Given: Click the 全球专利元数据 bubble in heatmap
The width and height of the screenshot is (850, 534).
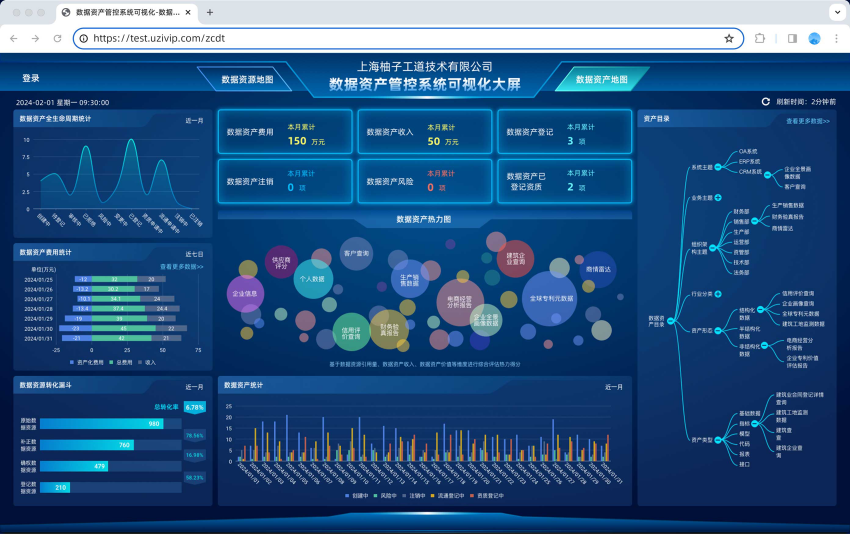Looking at the screenshot, I should click(x=550, y=298).
